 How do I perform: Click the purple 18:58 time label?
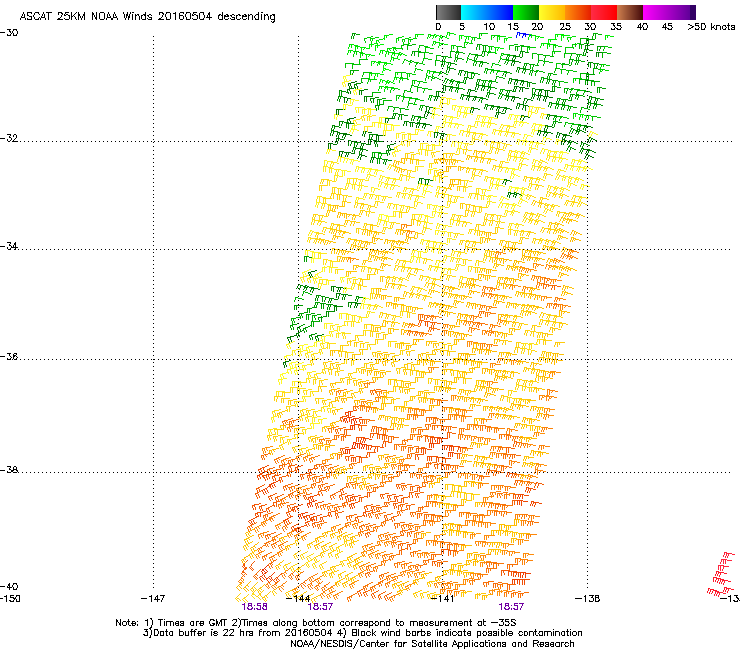[254, 607]
